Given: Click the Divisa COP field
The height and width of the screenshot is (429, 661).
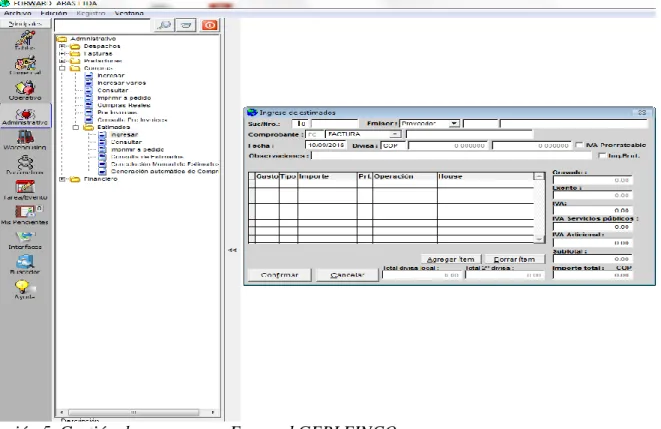Looking at the screenshot, I should coord(393,145).
